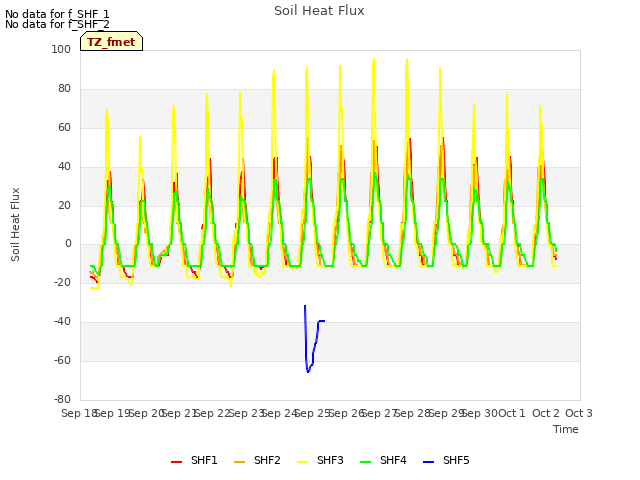Click the Soil Heat Flux chart title
Viewport: 640px width, 480px height.
tap(319, 11)
